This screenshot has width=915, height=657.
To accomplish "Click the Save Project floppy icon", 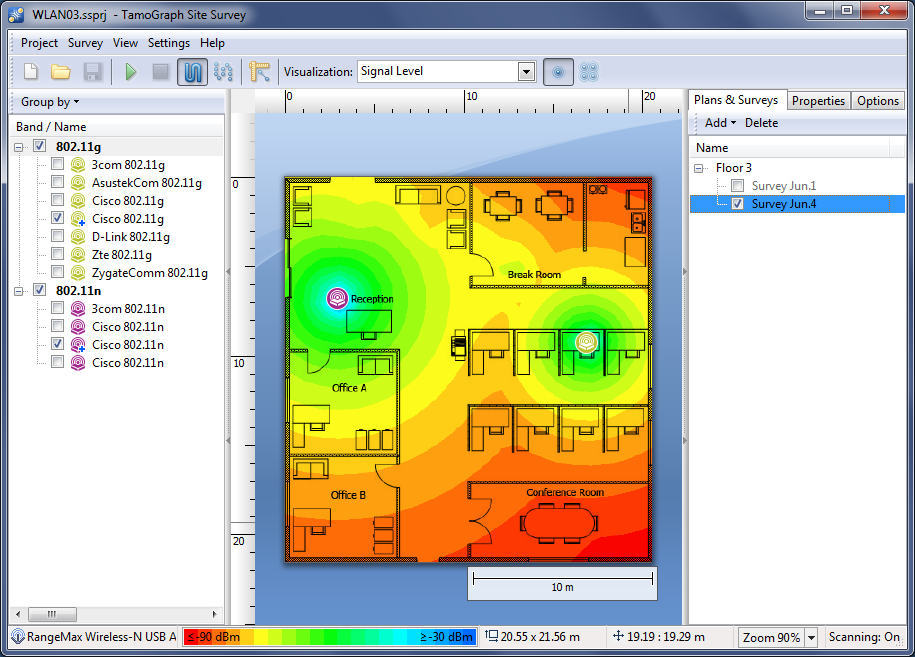I will (92, 72).
